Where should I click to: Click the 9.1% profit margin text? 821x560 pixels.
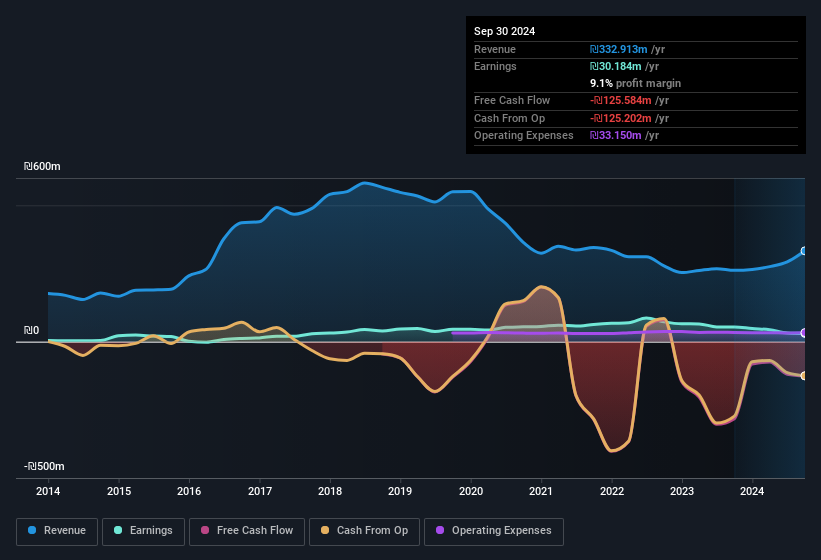[x=635, y=83]
